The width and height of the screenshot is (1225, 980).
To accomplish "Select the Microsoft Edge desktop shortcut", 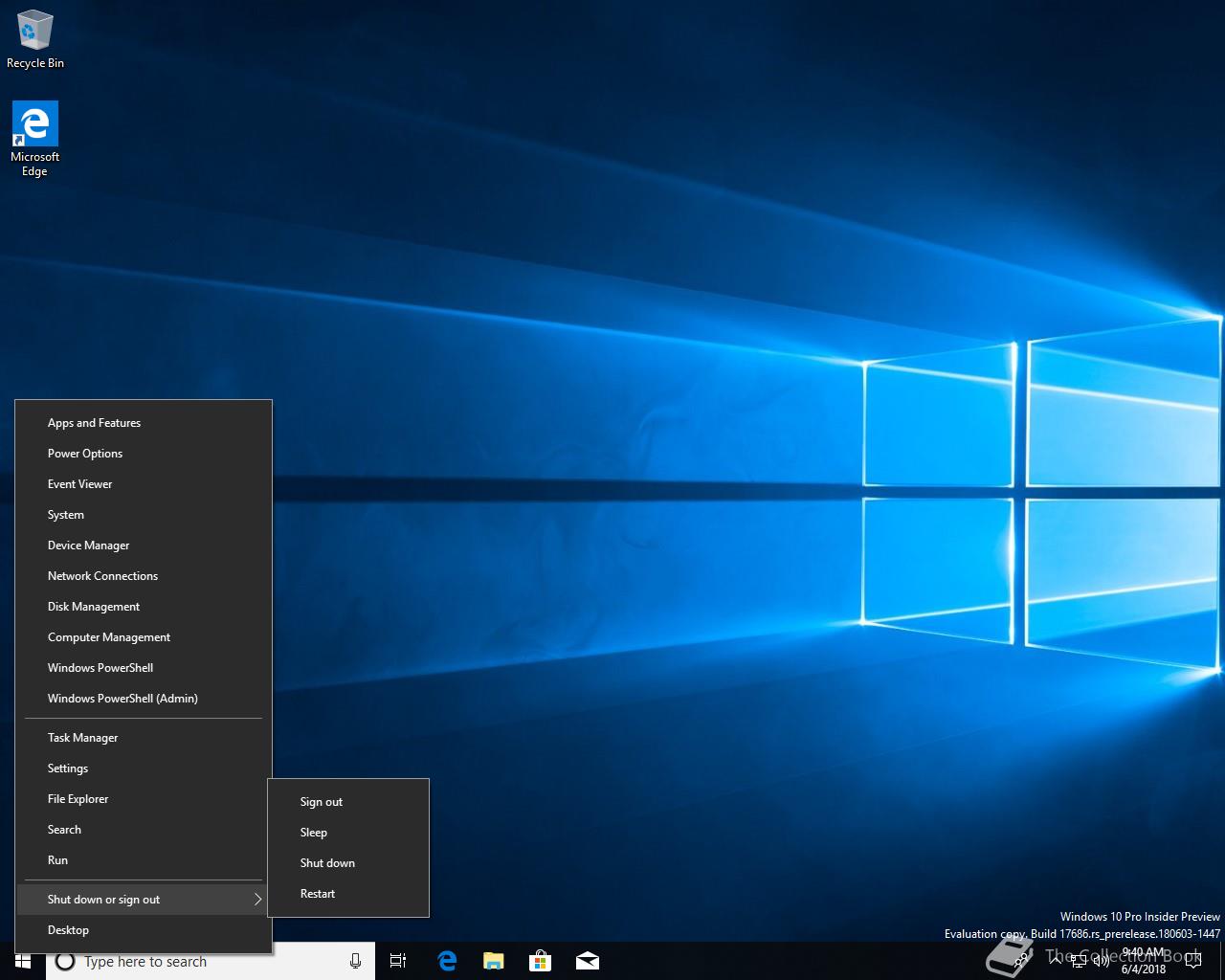I will [34, 139].
